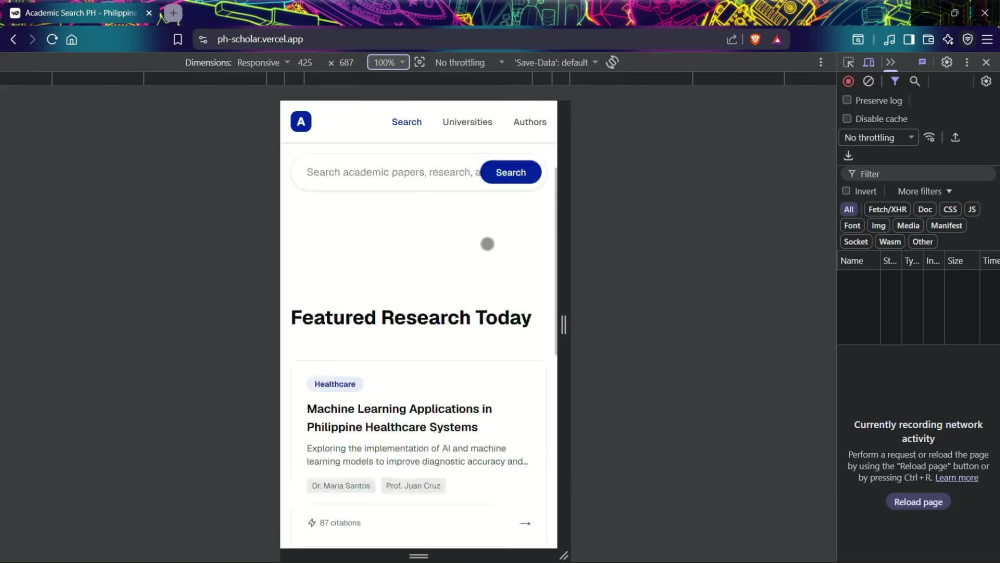Viewport: 1000px width, 563px height.
Task: Open the Dimensions Responsive dropdown
Action: click(263, 62)
